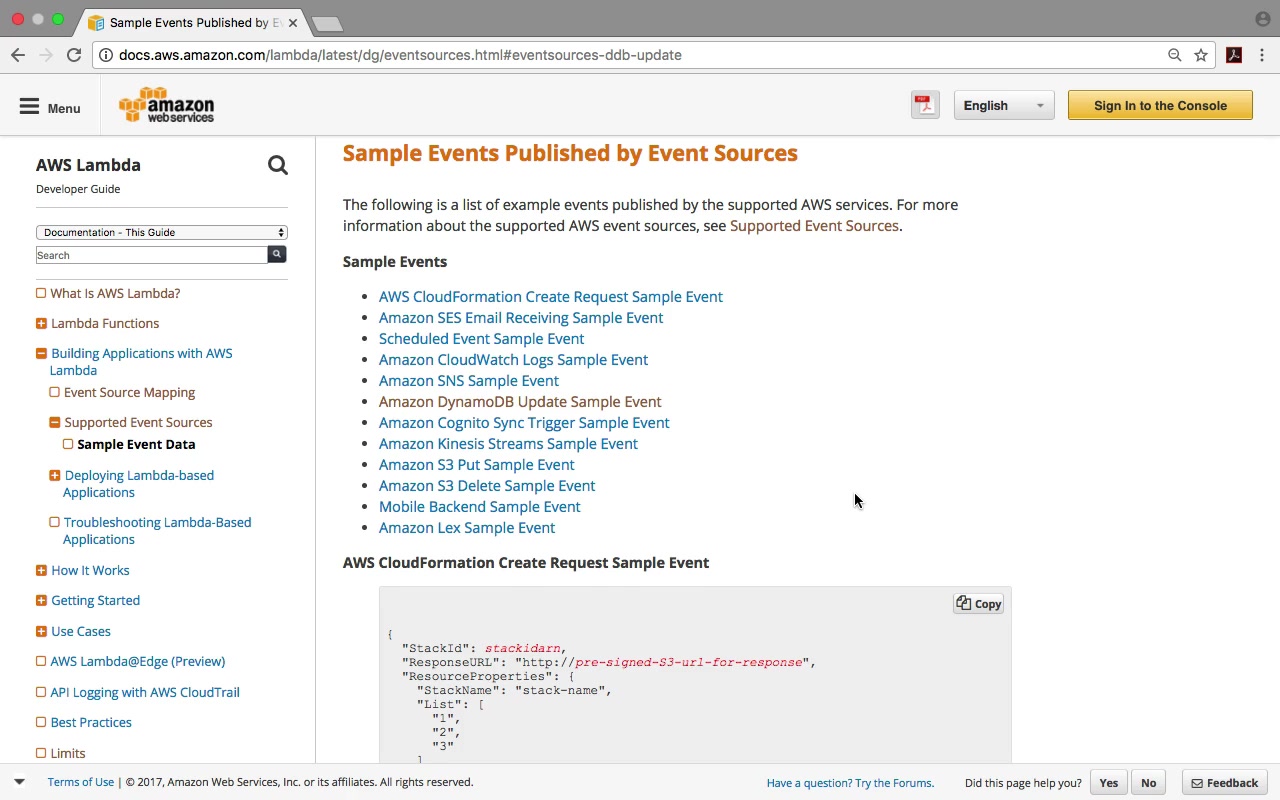This screenshot has height=800, width=1280.
Task: Click the Adobe Acrobat extension icon
Action: coord(1234,55)
